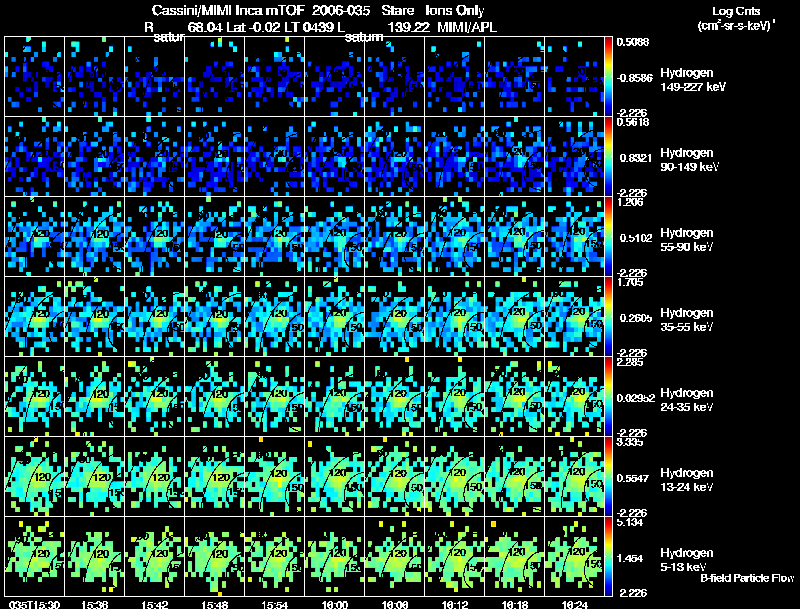Select the Hydrogen 24-35 keV frame at 15:42
This screenshot has width=800, height=609.
[x=155, y=396]
